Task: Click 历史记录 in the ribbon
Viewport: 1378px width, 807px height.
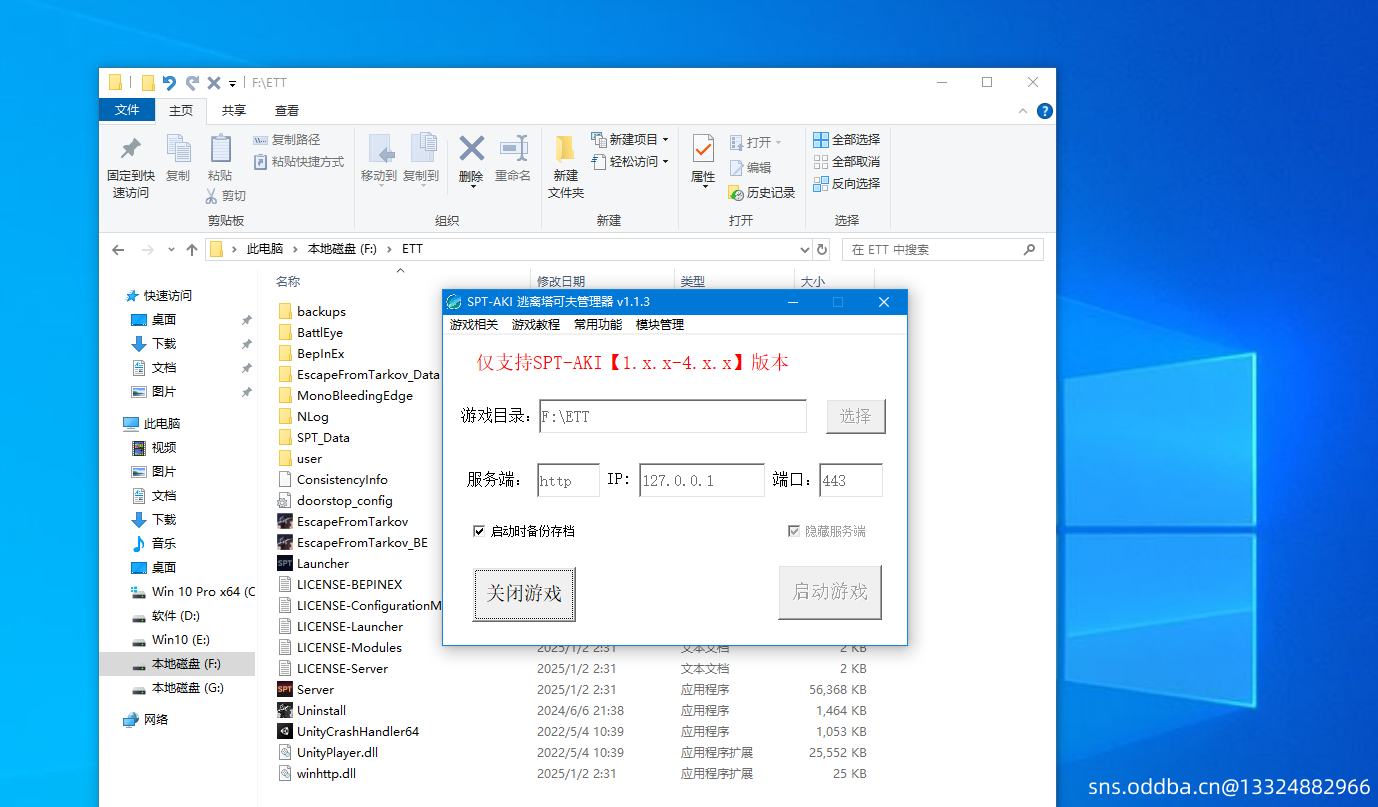Action: pos(762,193)
